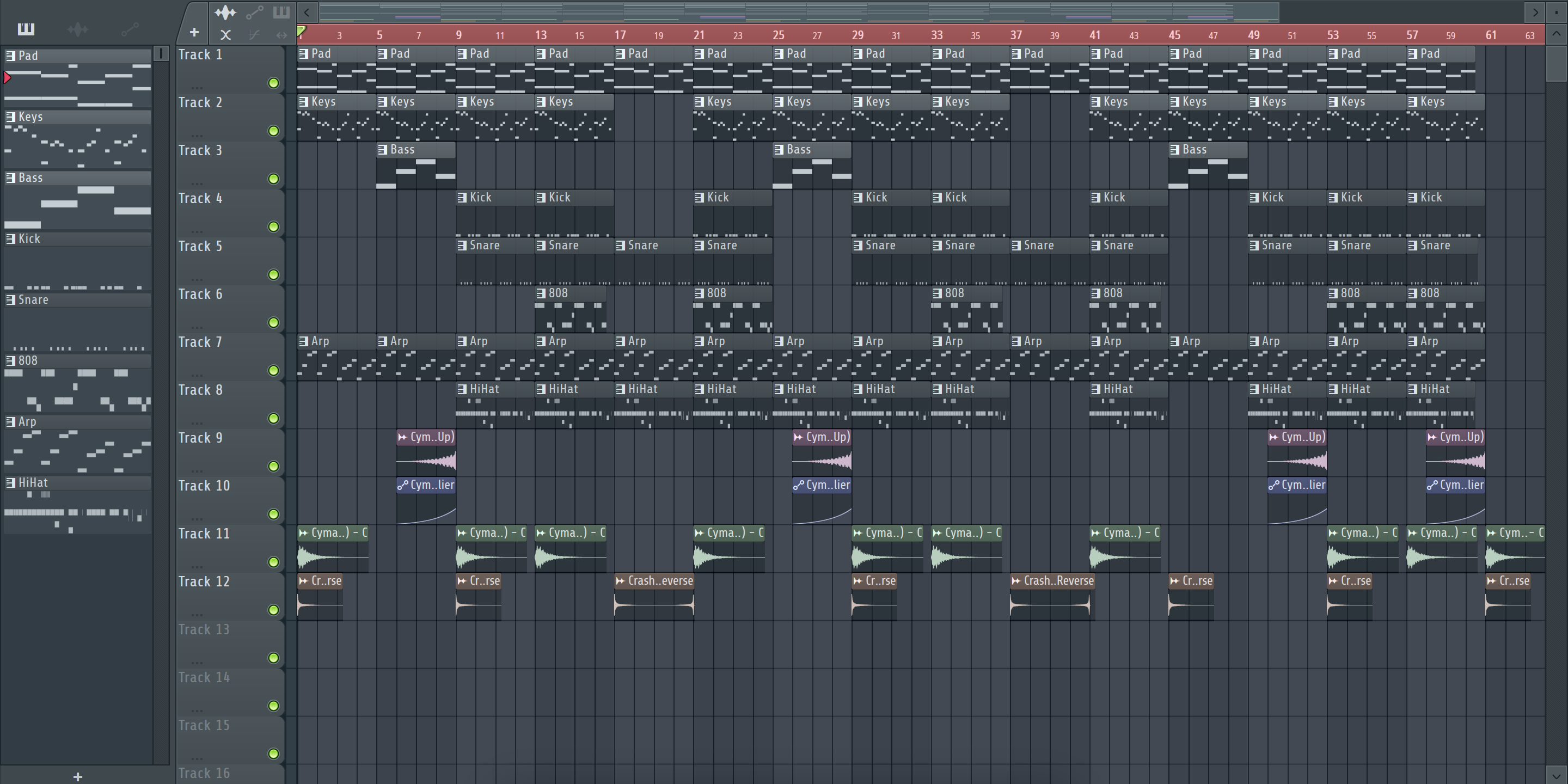This screenshot has height=784, width=1568.
Task: Click the piano keys icon in the playlist toolbar
Action: coord(281,11)
